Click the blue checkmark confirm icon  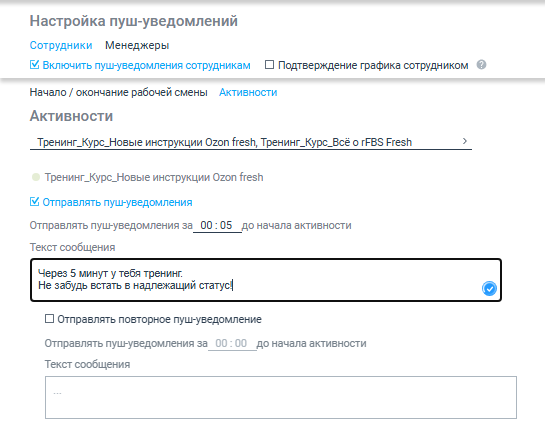pos(489,288)
